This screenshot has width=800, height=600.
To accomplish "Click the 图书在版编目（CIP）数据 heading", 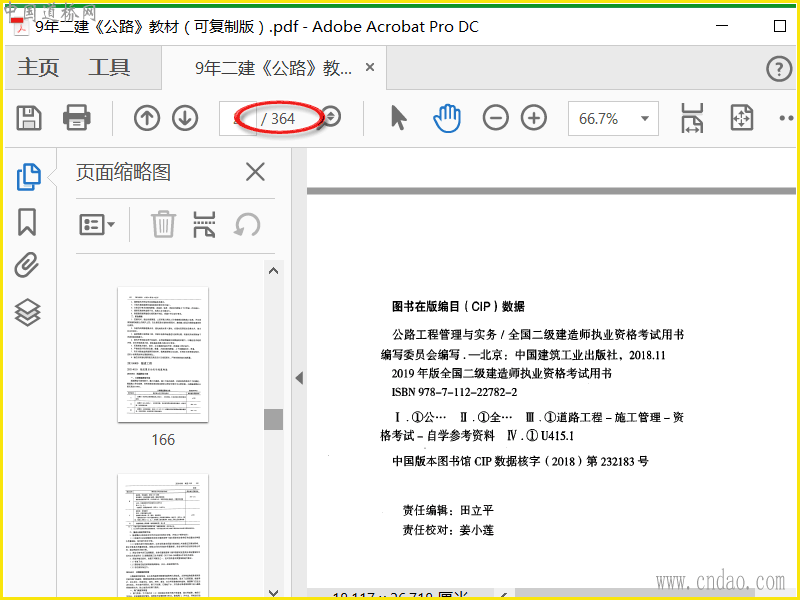I will pyautogui.click(x=458, y=306).
